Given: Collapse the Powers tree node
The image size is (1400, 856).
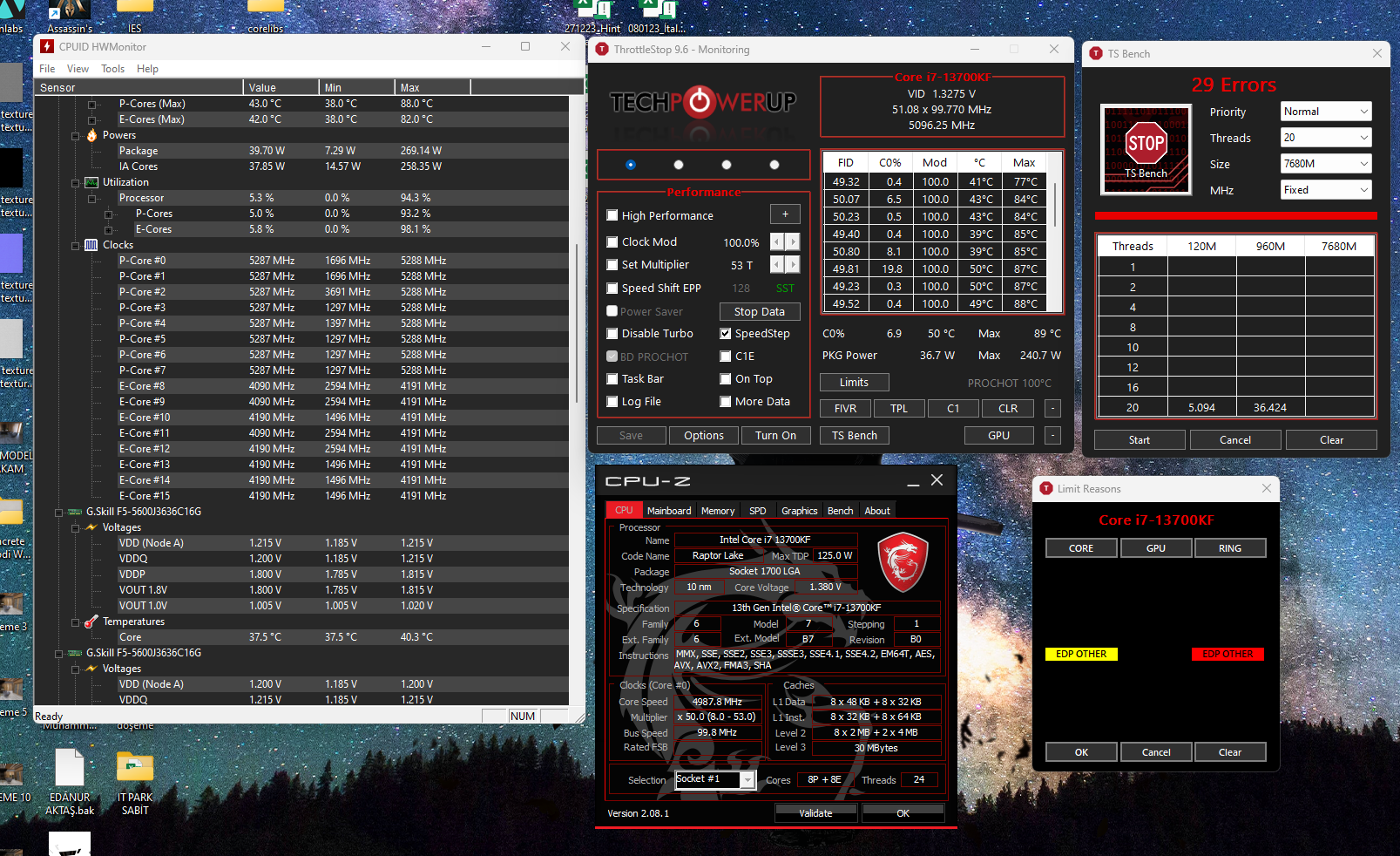Looking at the screenshot, I should tap(76, 135).
